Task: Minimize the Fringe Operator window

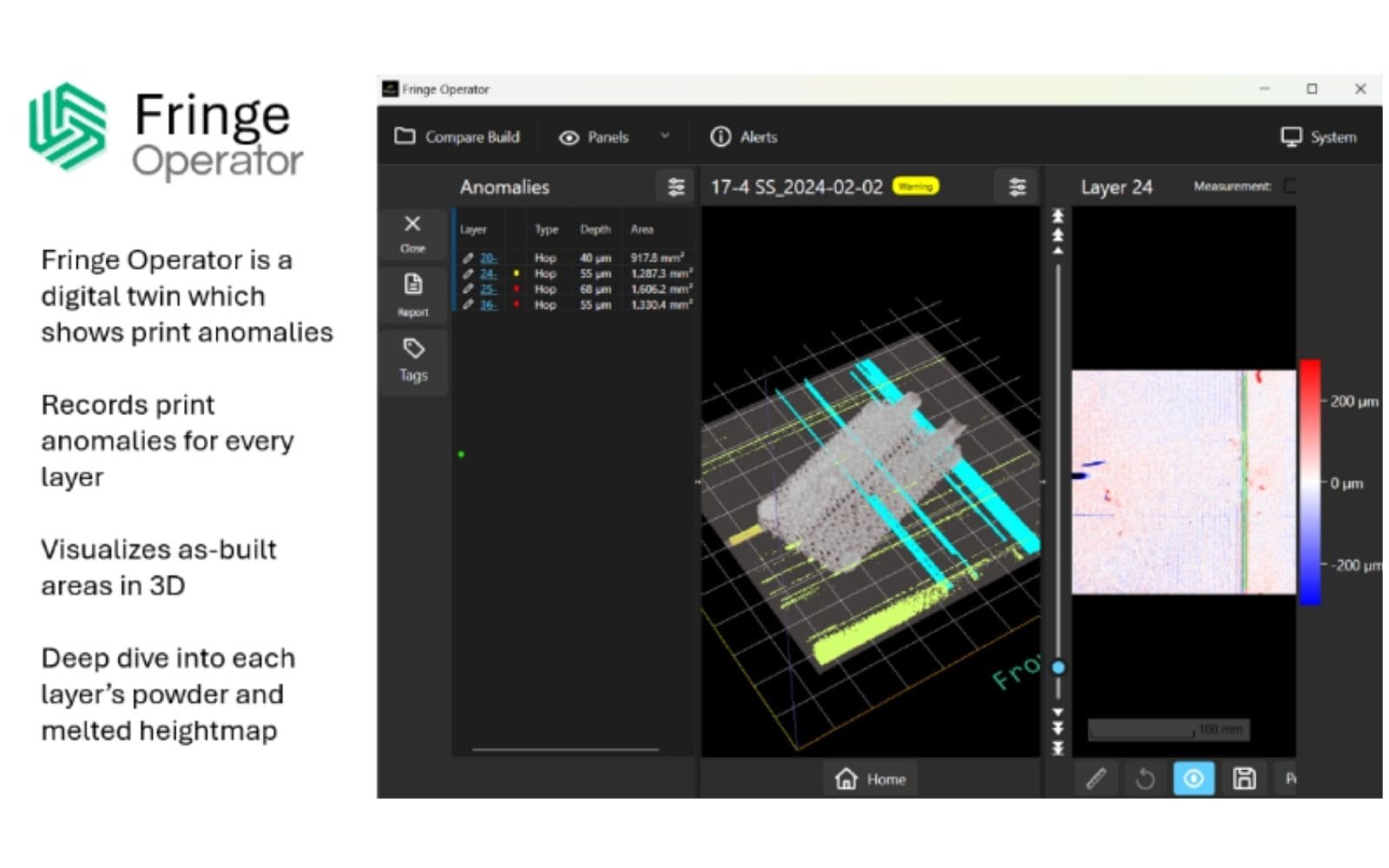Action: 1264,89
